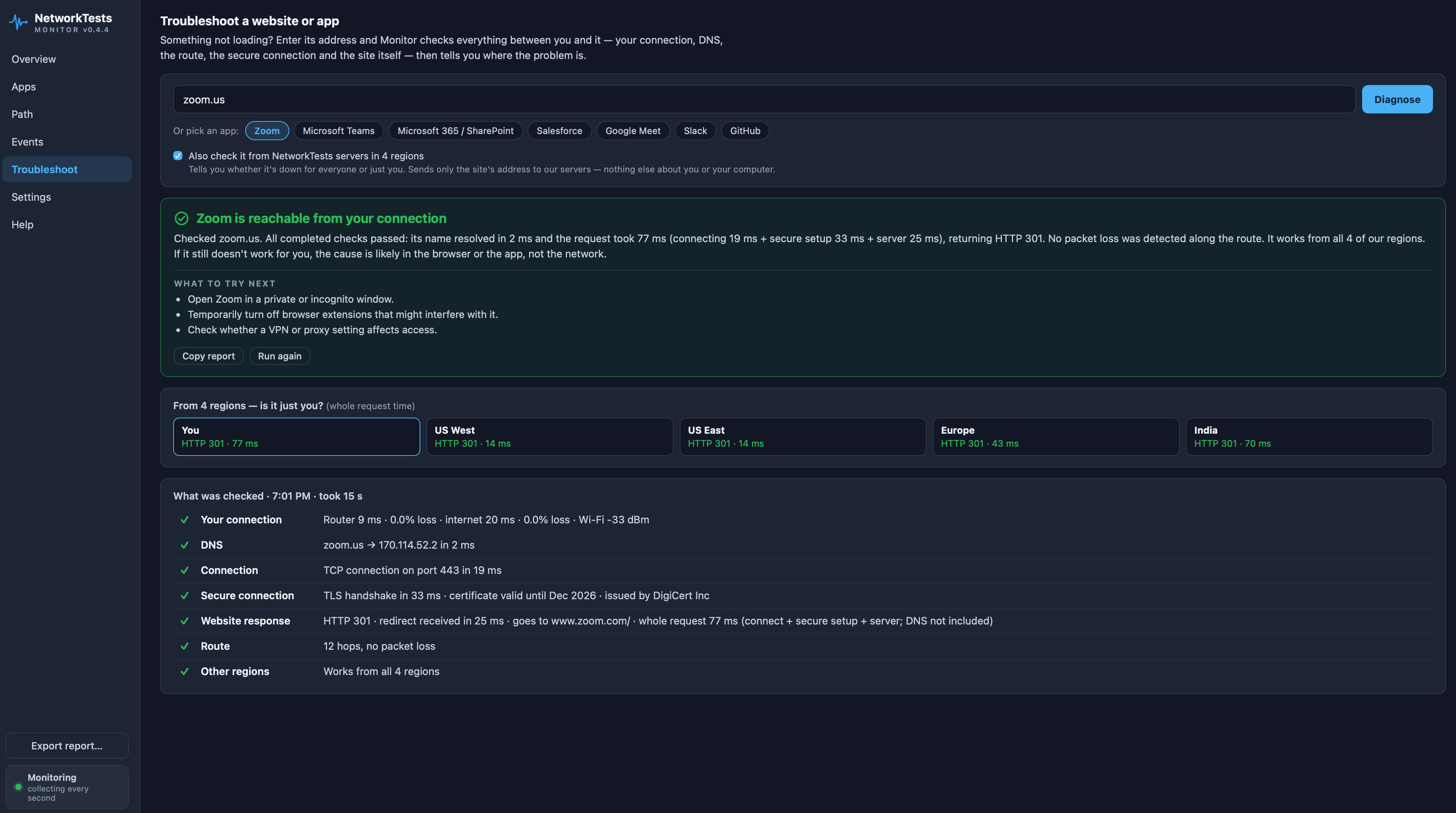Select the India region card

point(1309,436)
